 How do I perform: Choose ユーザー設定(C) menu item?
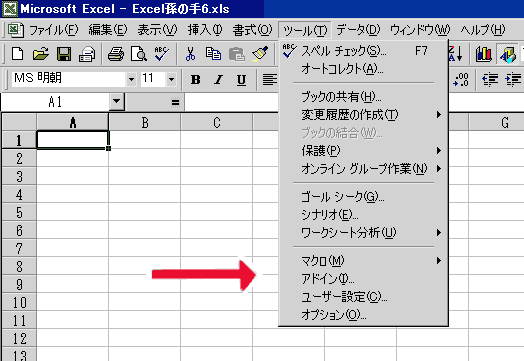(363, 296)
